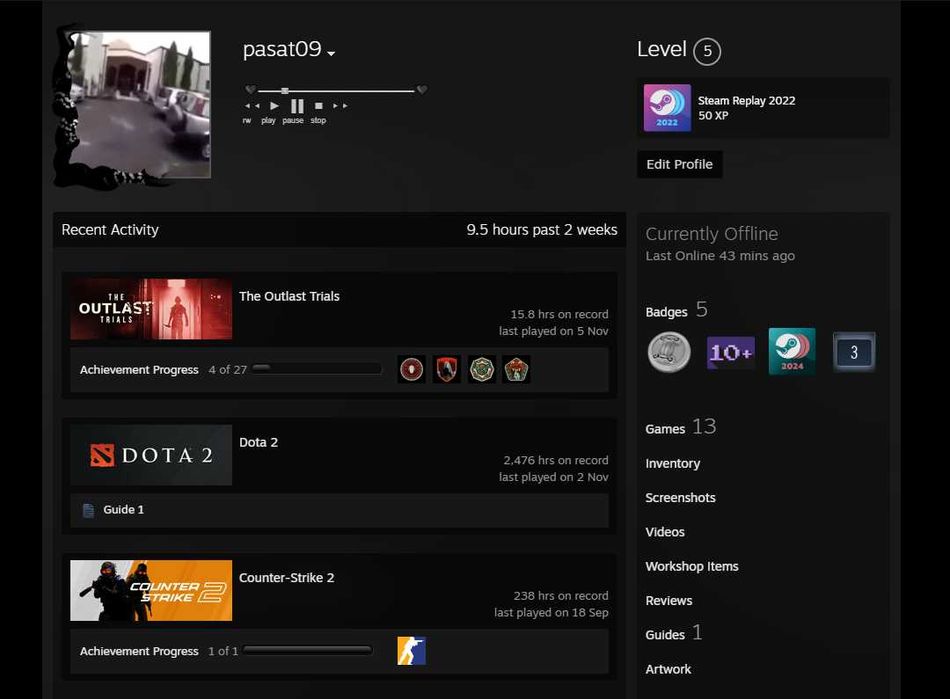The image size is (950, 699).
Task: Click the Level 5 circle badge
Action: point(707,51)
